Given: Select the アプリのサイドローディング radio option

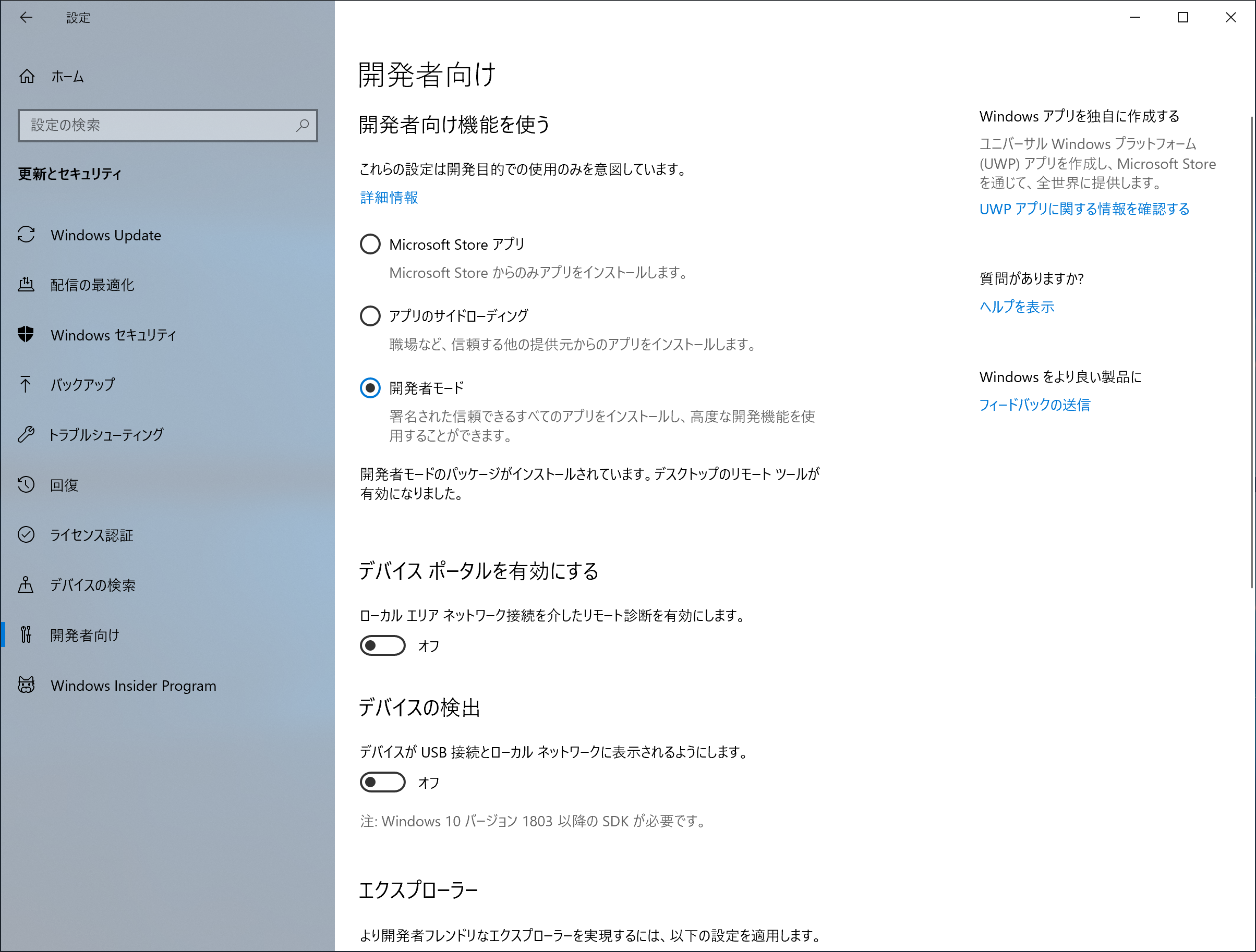Looking at the screenshot, I should (370, 315).
